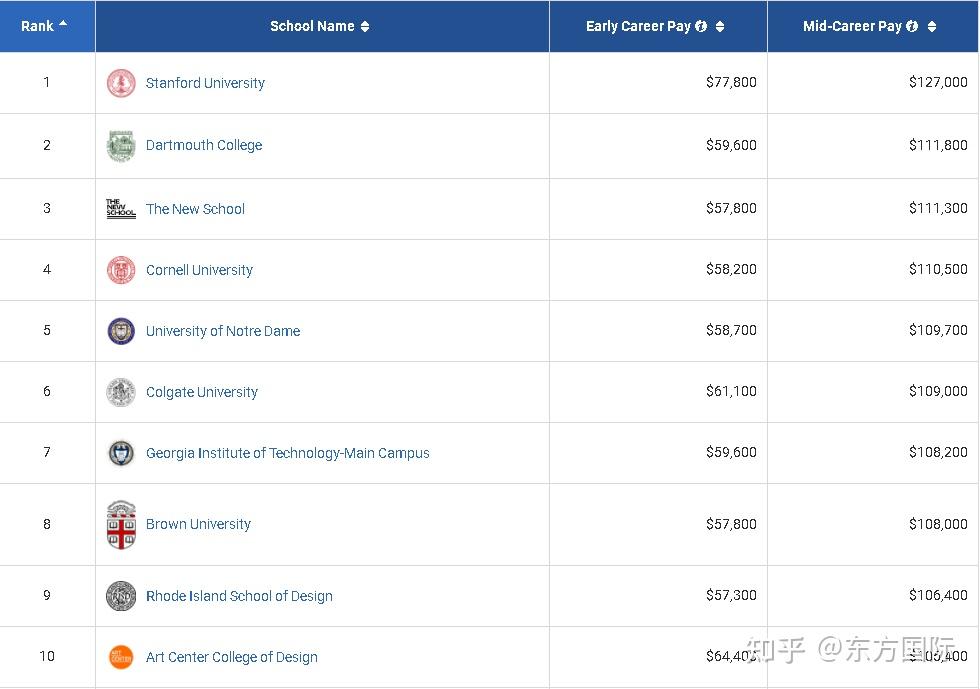The width and height of the screenshot is (980, 689).
Task: Click the Cornell University seal icon
Action: (121, 270)
